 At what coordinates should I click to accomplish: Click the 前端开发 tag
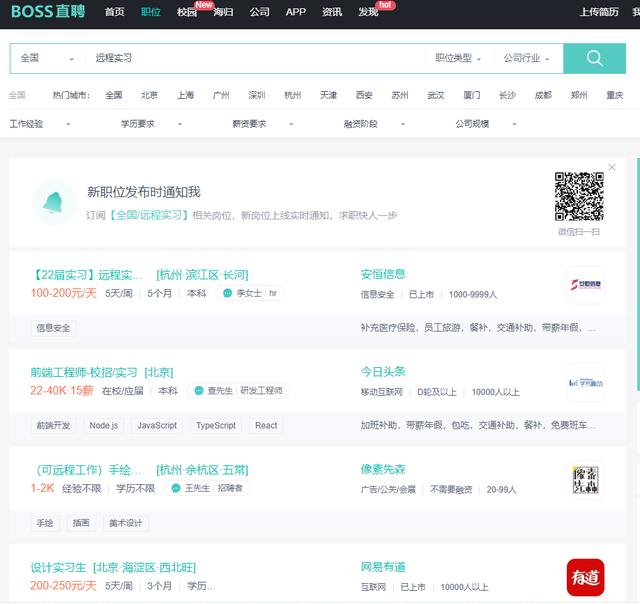tap(53, 425)
